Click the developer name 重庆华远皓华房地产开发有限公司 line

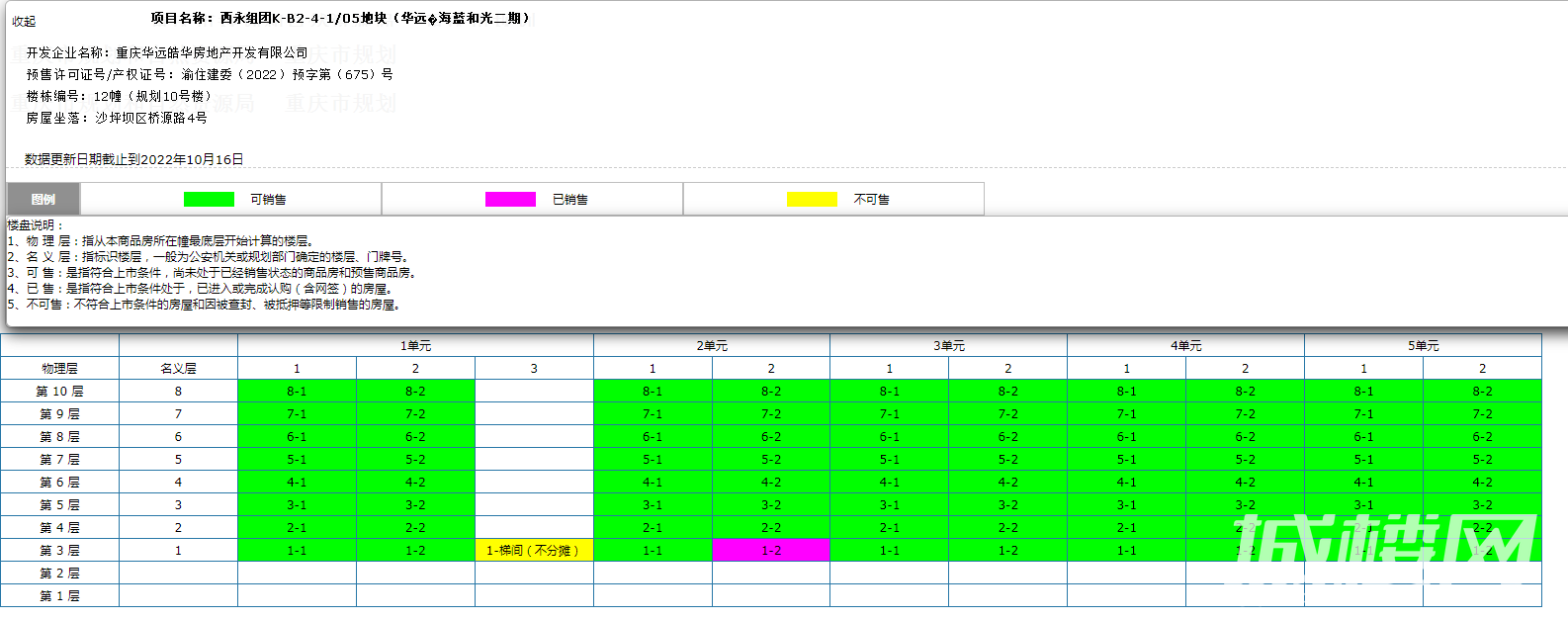(x=167, y=53)
